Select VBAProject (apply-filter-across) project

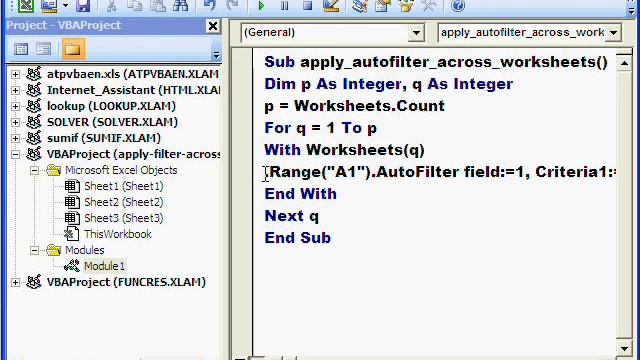click(133, 154)
